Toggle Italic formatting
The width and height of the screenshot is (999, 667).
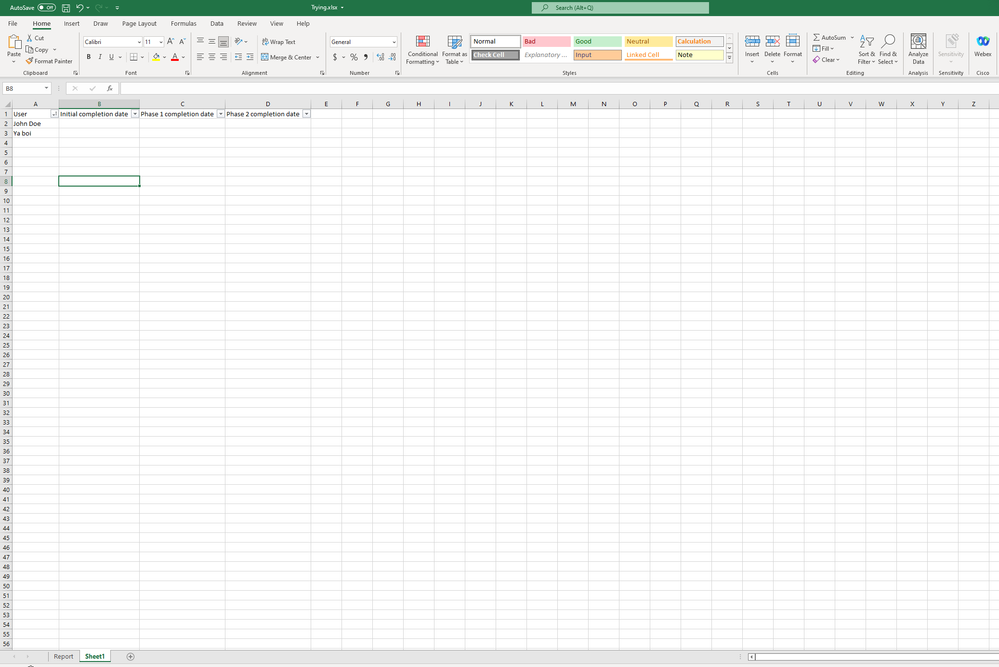pyautogui.click(x=100, y=57)
